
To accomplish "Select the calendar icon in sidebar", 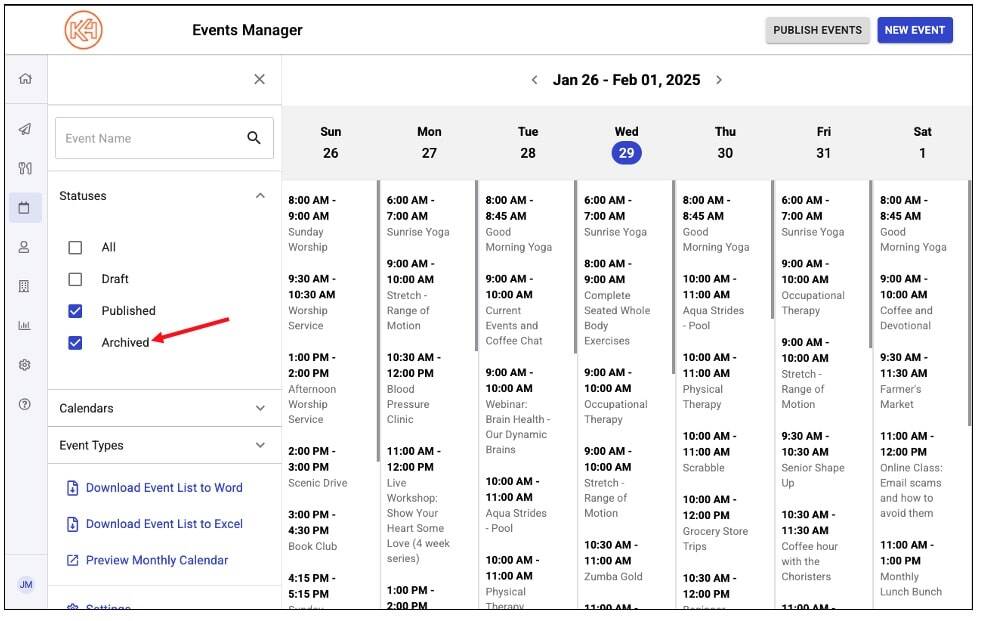I will pyautogui.click(x=25, y=208).
